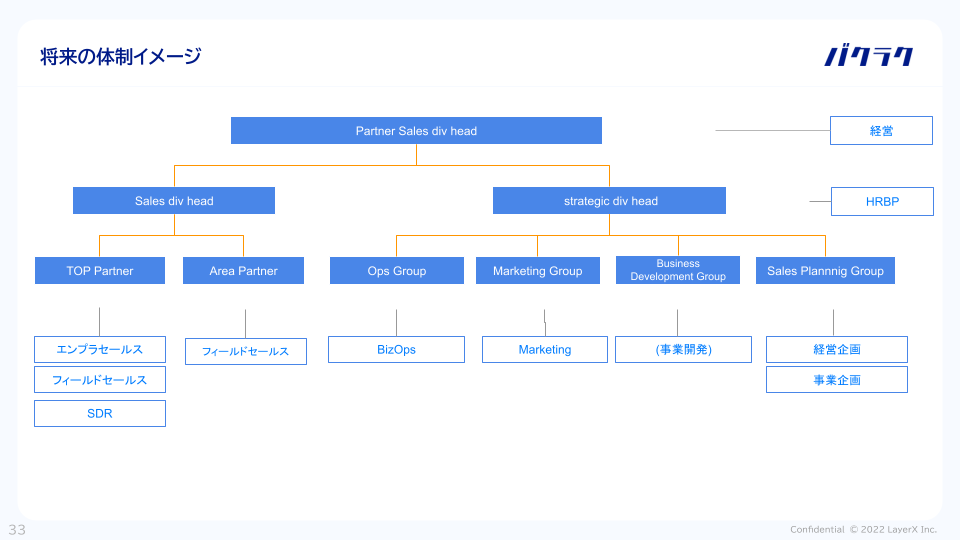Image resolution: width=960 pixels, height=540 pixels.
Task: Click フィールドセールス box under TOP Partner
Action: pyautogui.click(x=100, y=380)
